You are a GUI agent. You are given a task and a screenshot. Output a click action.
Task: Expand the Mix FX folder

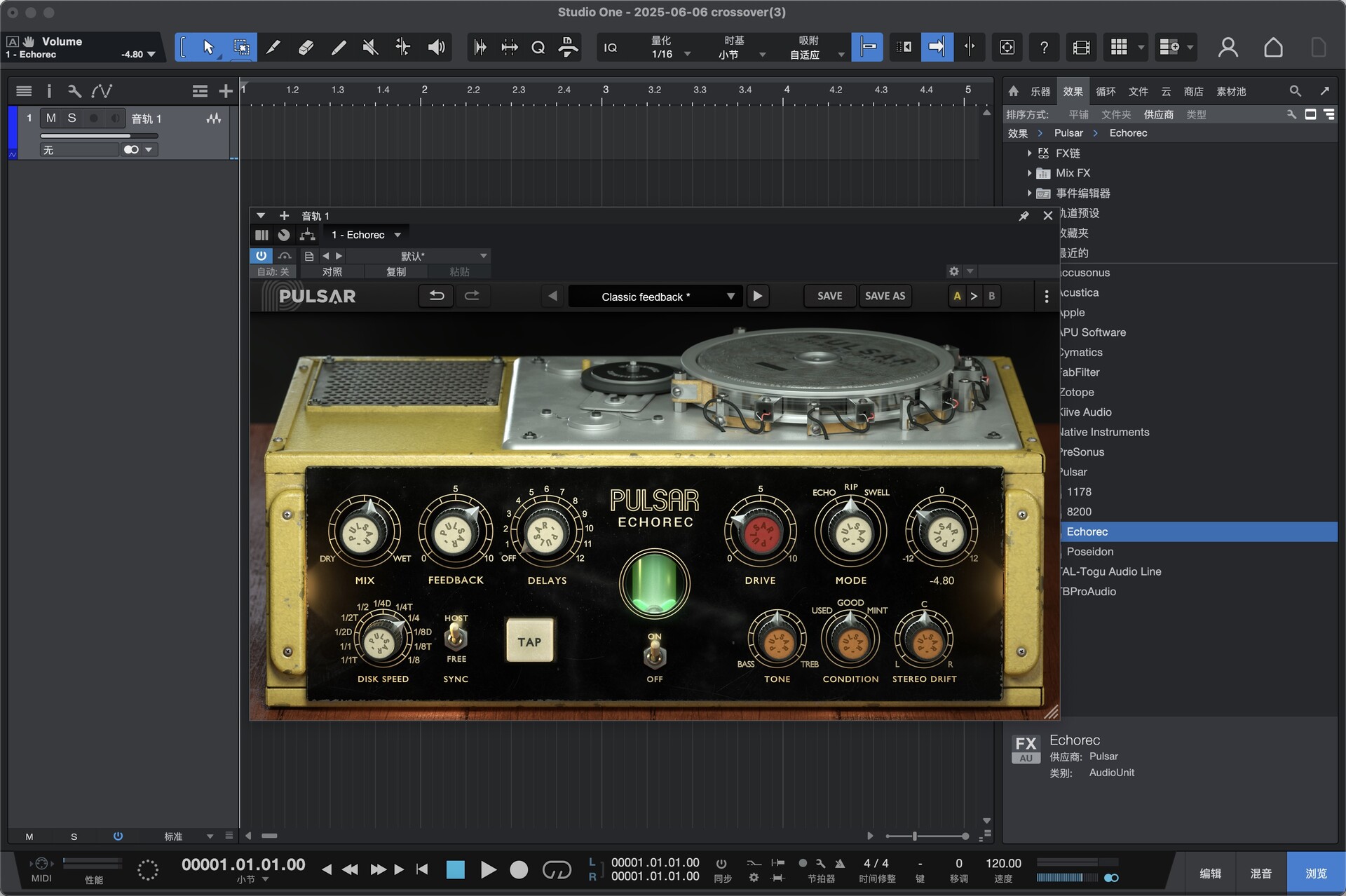pyautogui.click(x=1028, y=172)
